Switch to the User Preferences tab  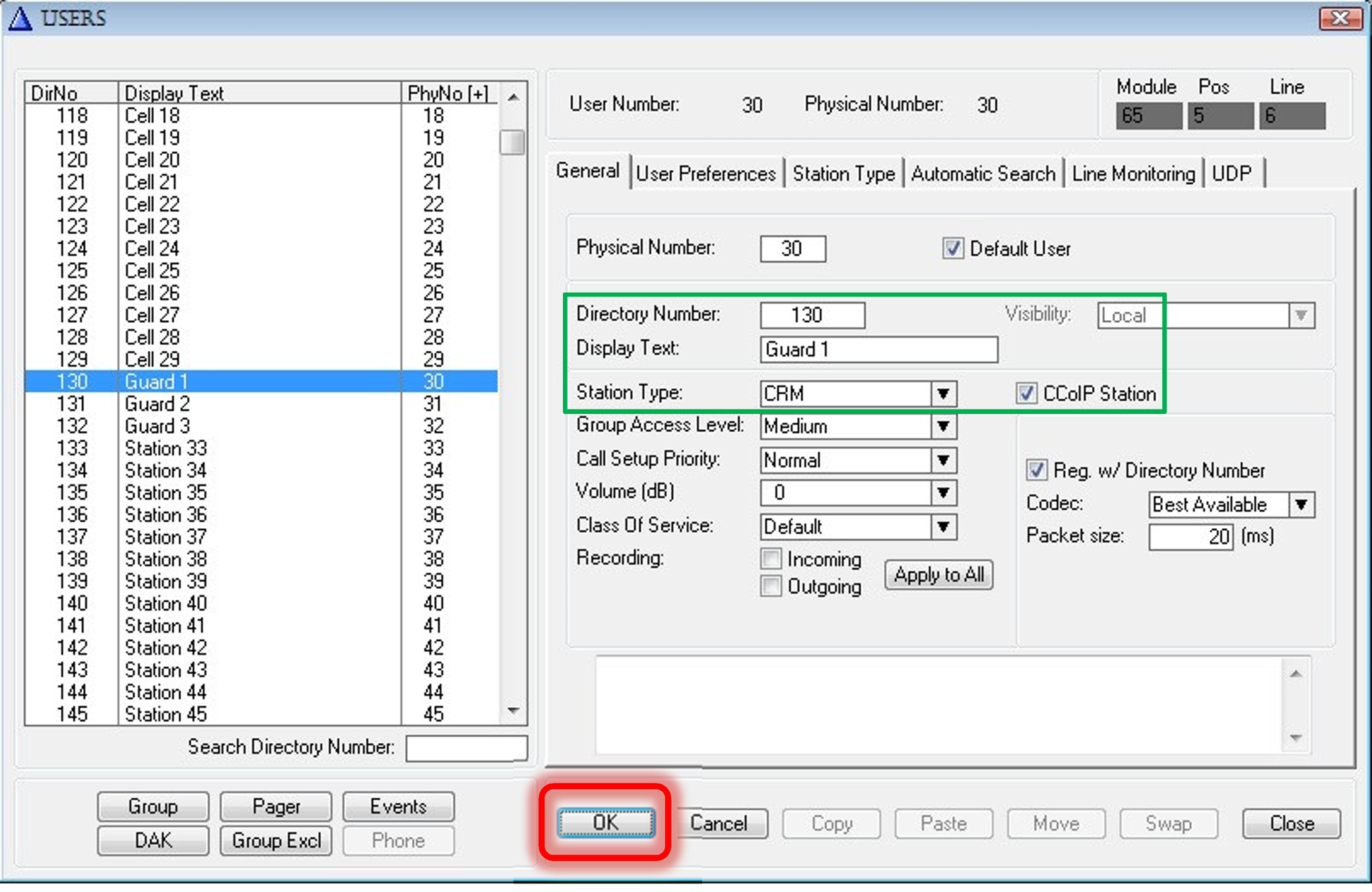(x=705, y=174)
